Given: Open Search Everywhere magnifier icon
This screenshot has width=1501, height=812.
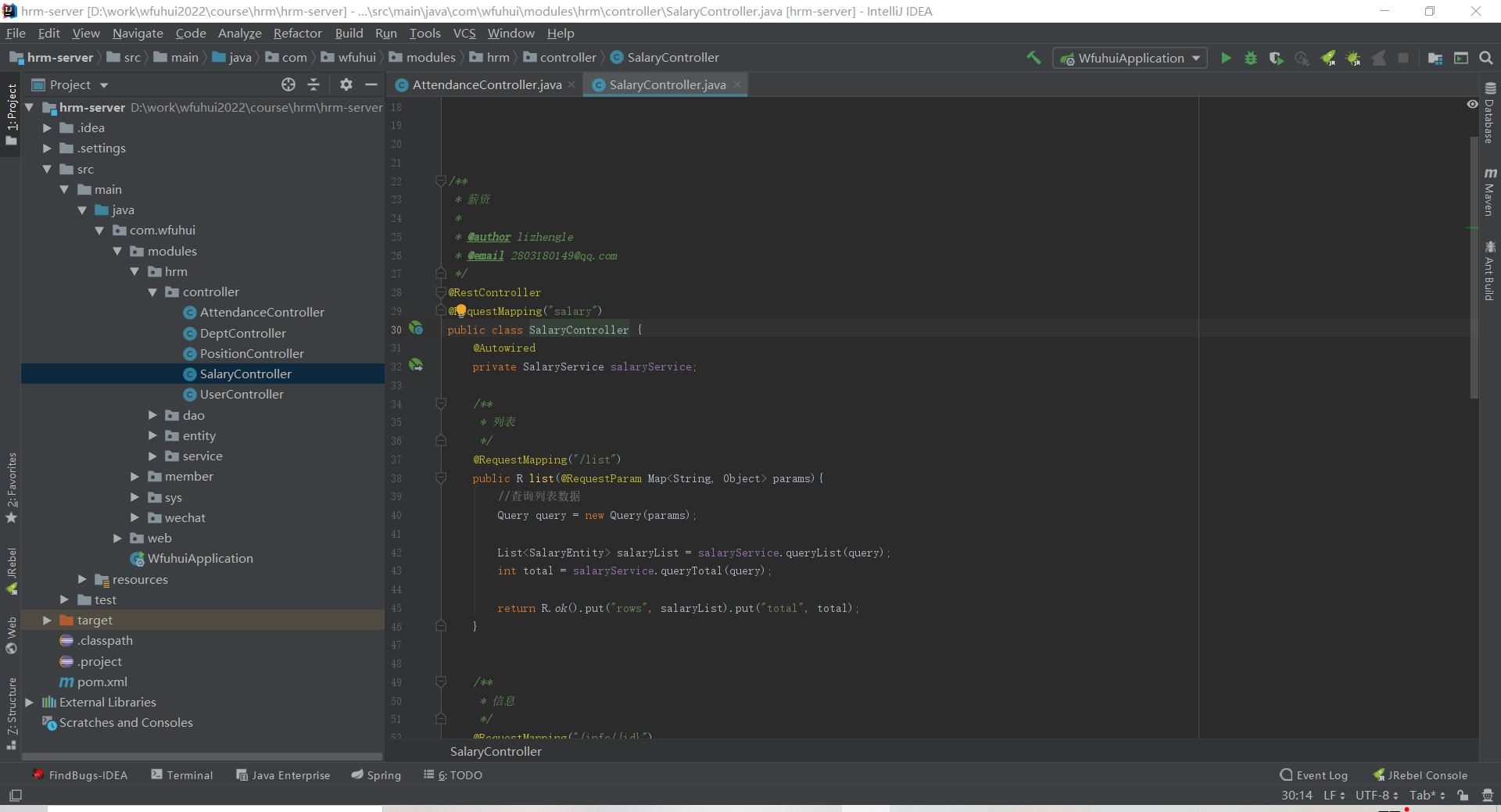Looking at the screenshot, I should tap(1486, 58).
